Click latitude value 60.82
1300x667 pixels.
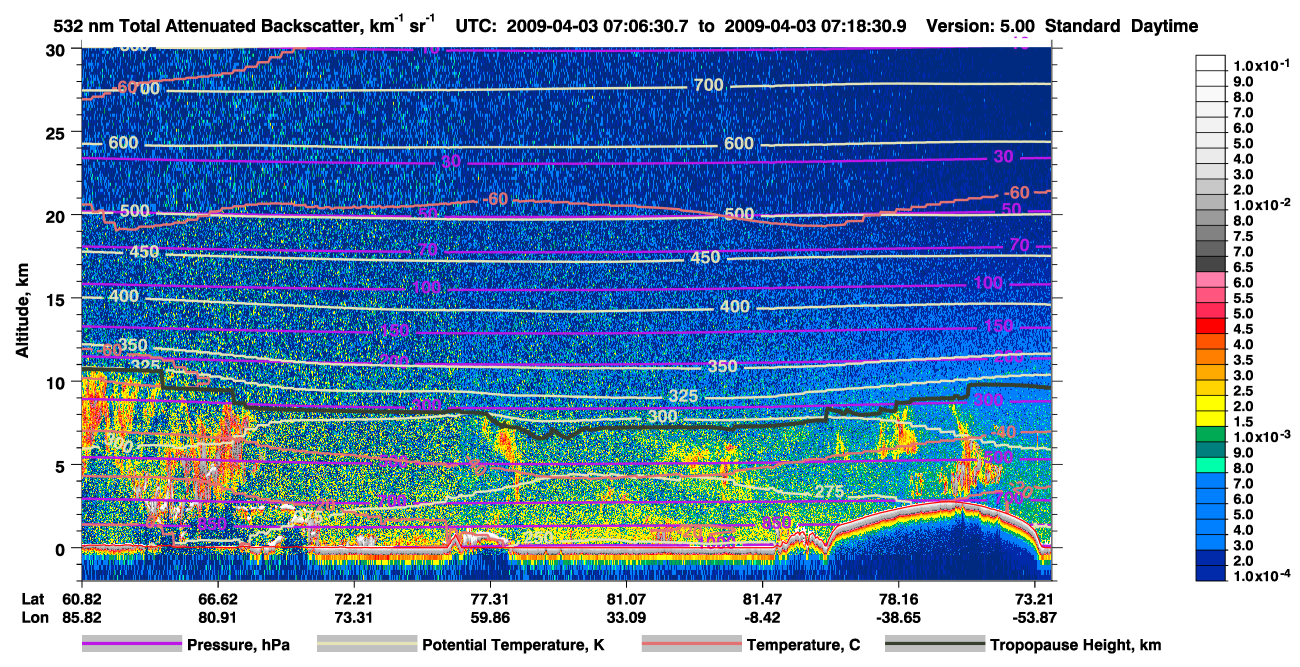(81, 599)
